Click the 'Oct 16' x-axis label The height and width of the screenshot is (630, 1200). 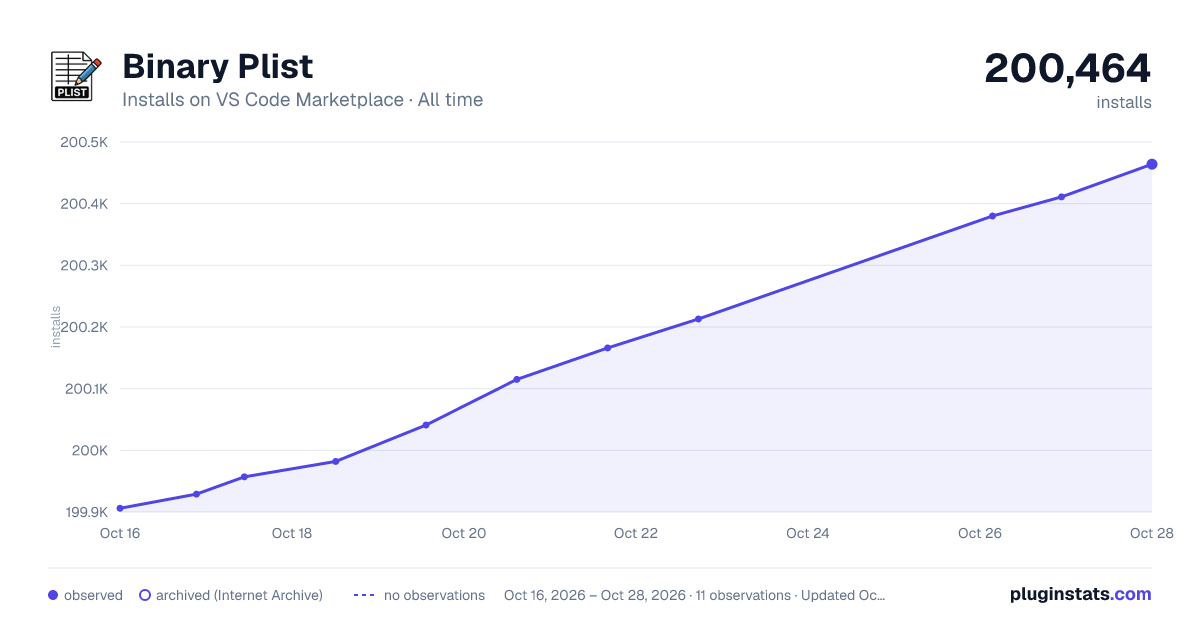tap(120, 533)
